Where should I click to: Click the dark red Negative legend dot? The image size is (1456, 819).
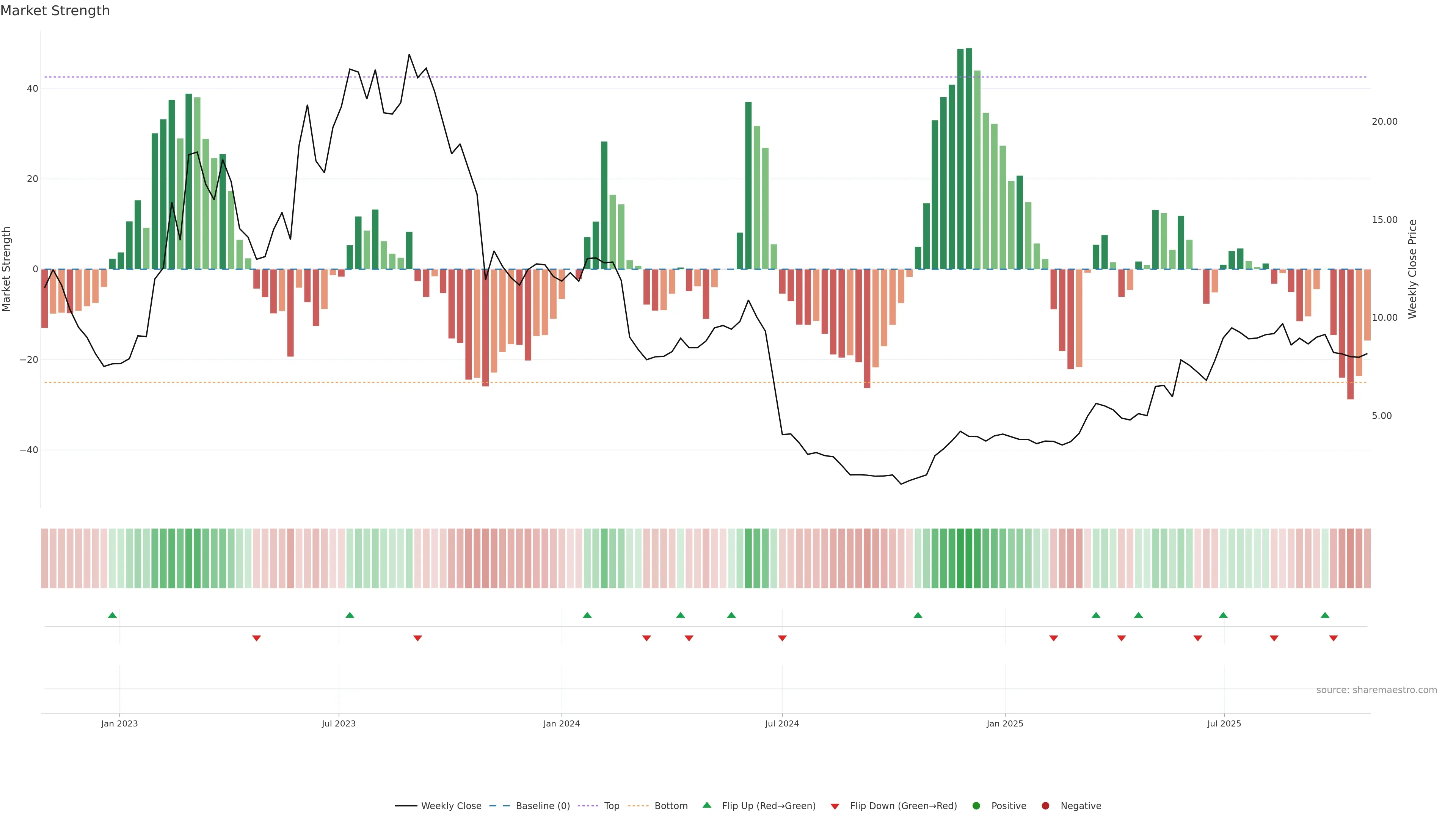pyautogui.click(x=1045, y=805)
